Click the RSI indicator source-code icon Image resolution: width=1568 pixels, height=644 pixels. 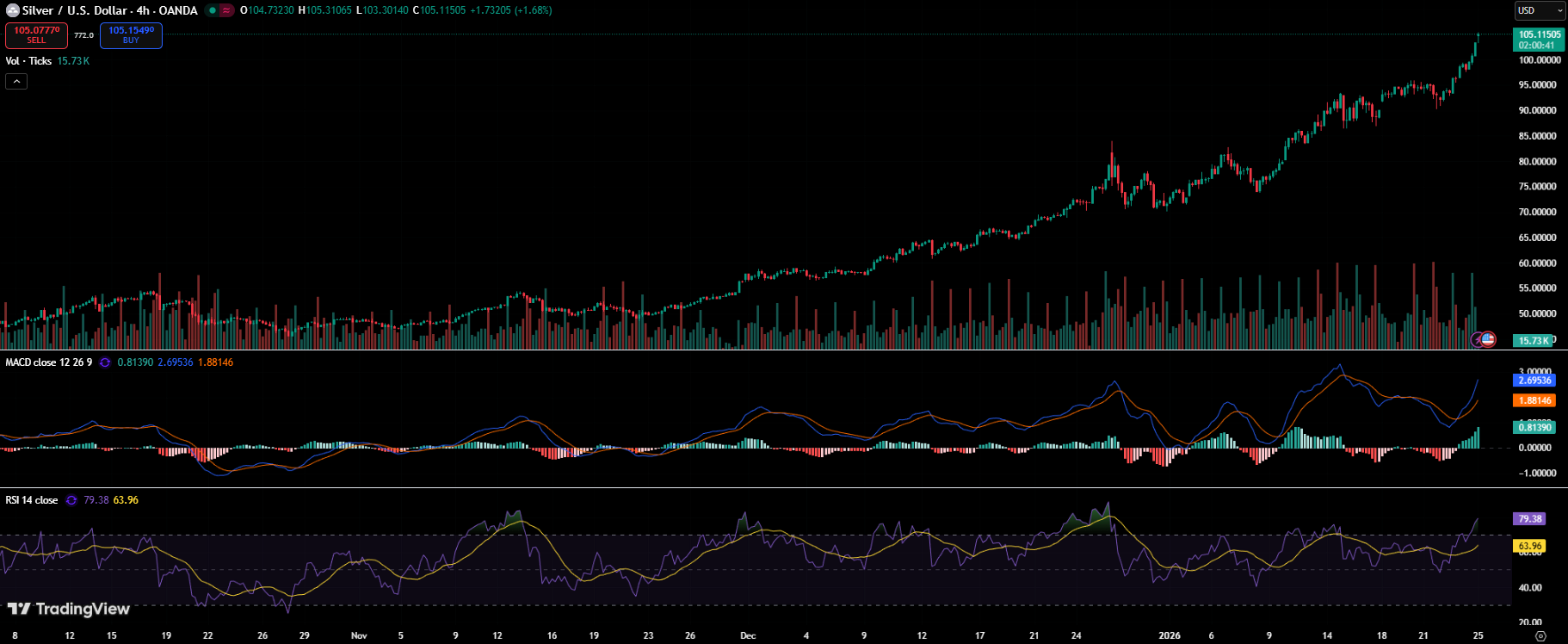71,500
